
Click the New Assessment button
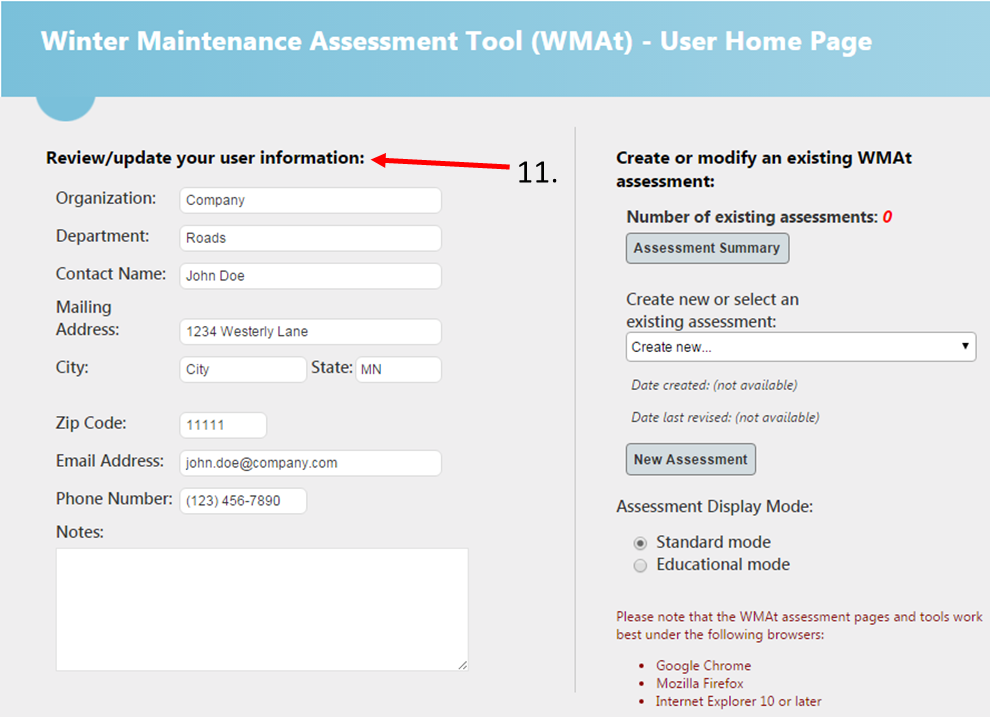click(690, 460)
